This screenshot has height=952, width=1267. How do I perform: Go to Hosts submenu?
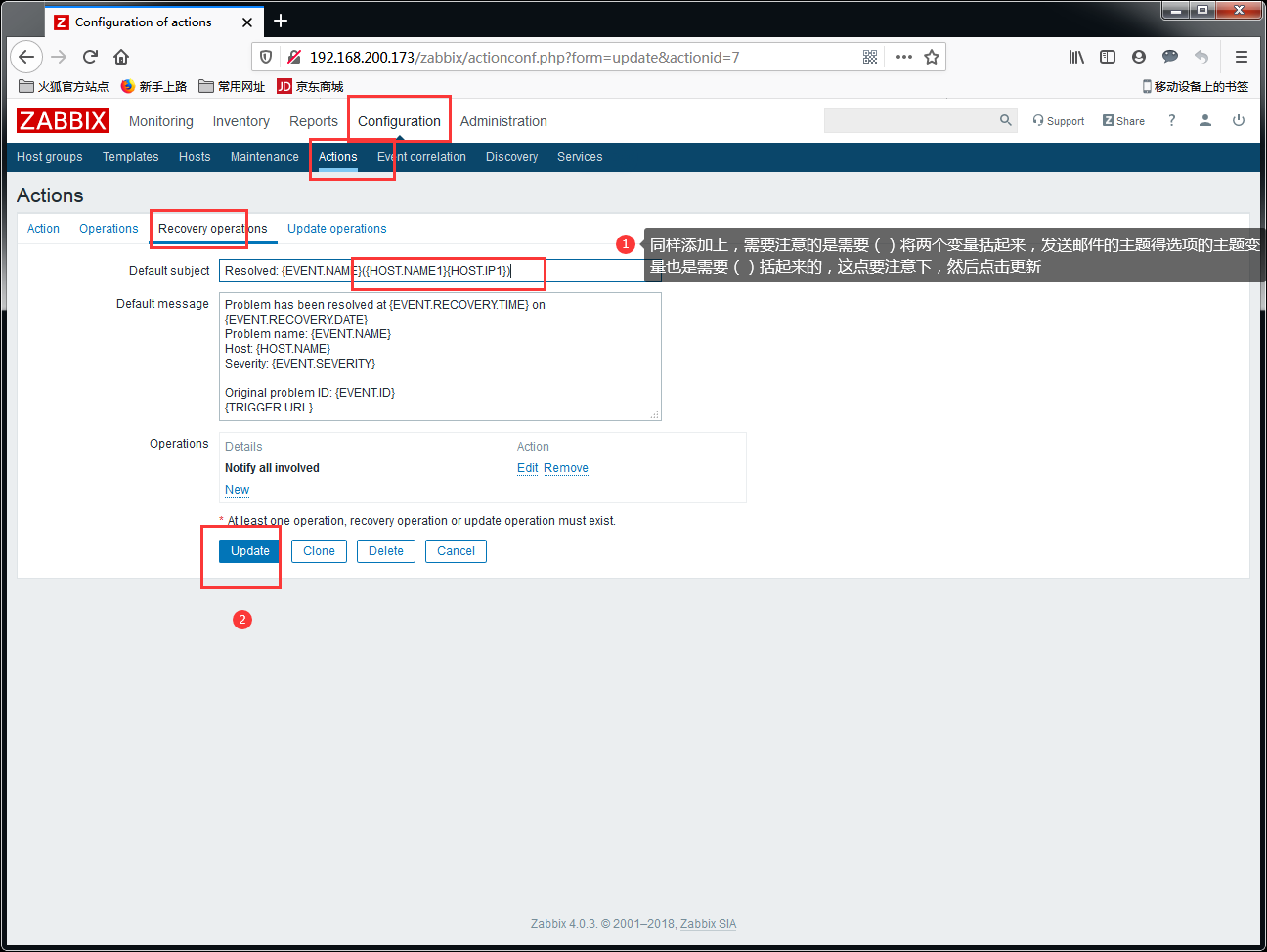click(x=195, y=157)
